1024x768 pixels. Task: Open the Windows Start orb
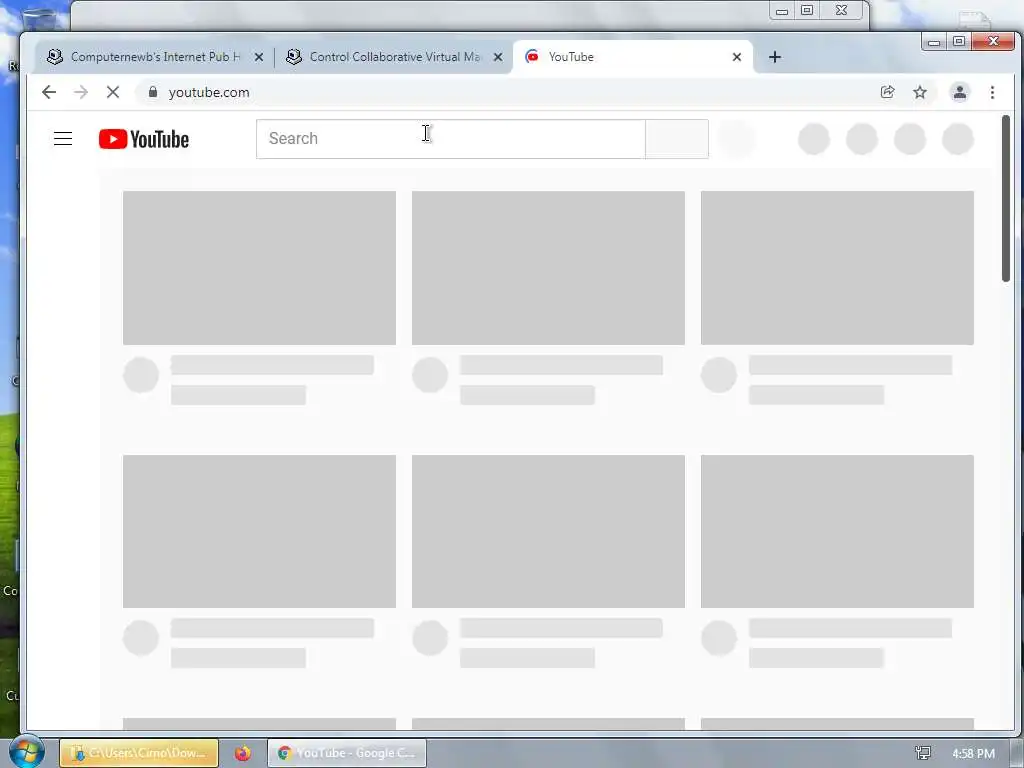point(26,752)
